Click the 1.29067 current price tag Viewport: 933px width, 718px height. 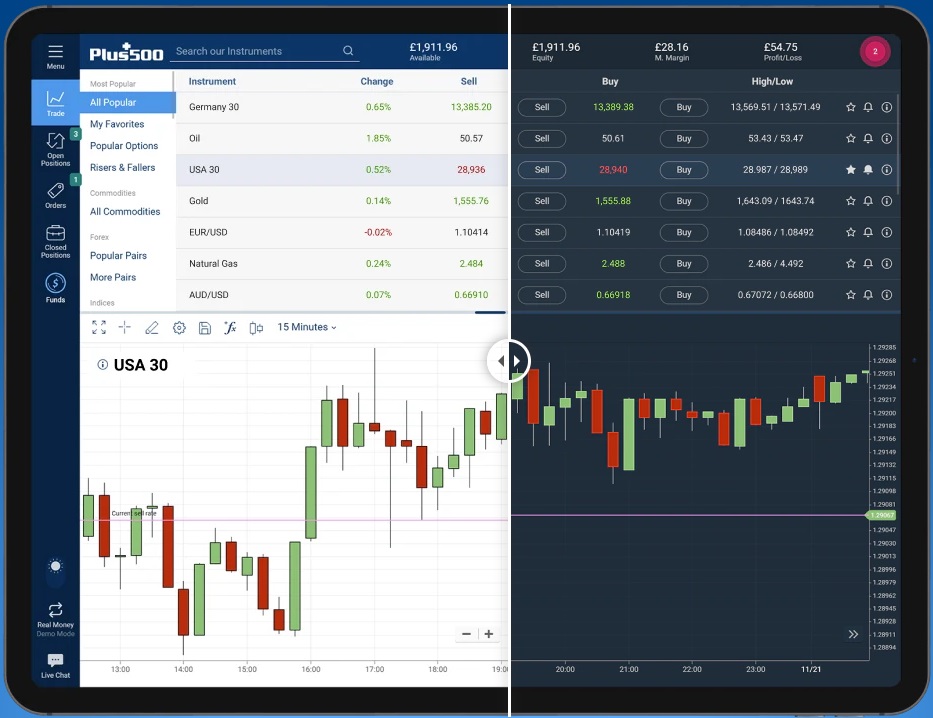click(881, 515)
